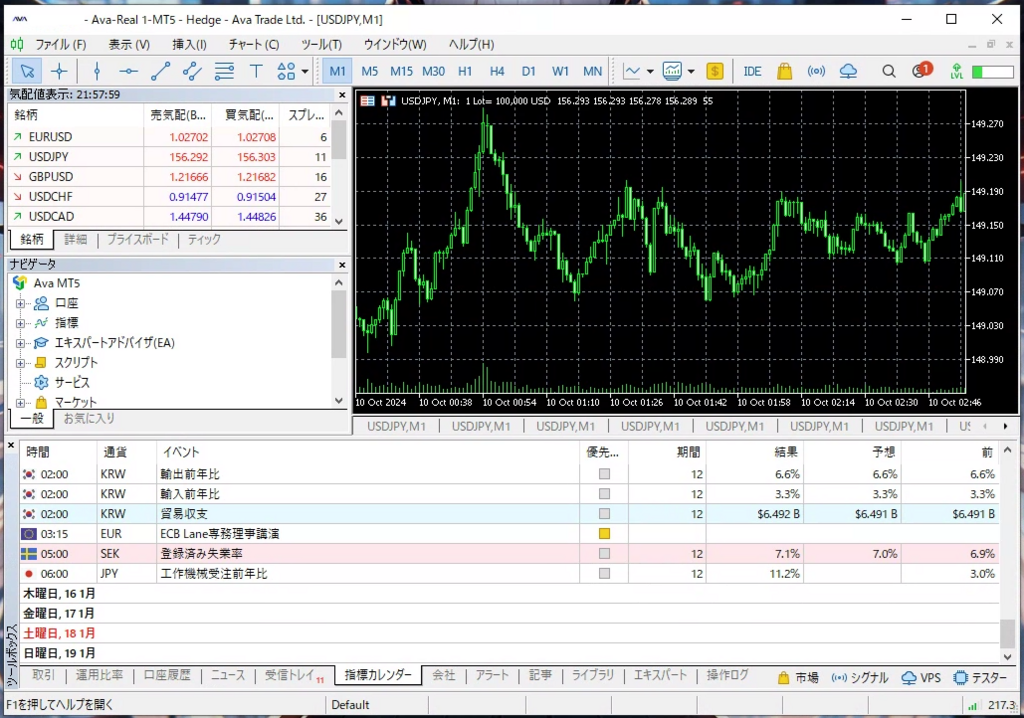Open the chart type dropdown arrow
1024x718 pixels.
tap(650, 71)
